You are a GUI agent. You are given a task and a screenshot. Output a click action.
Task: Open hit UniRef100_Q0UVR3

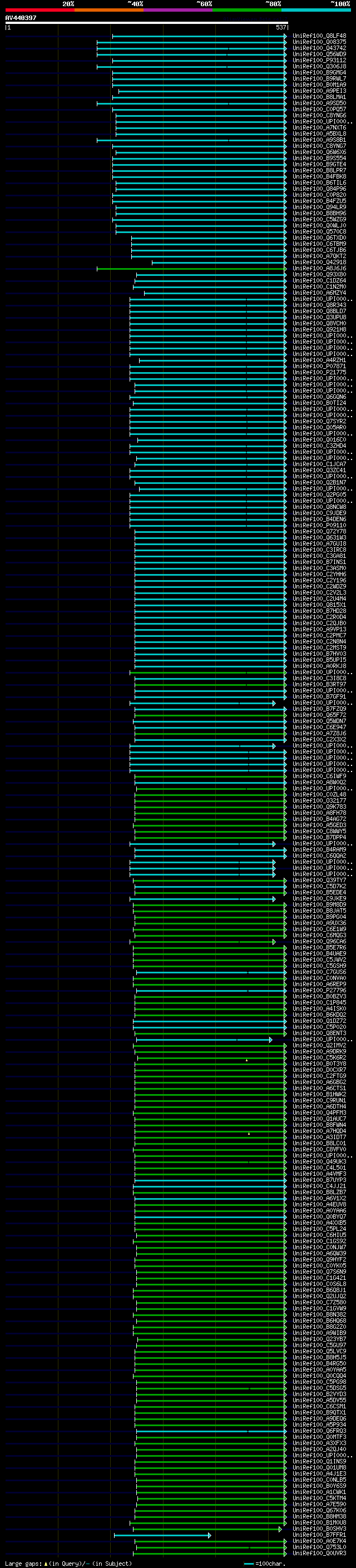coord(319,1554)
